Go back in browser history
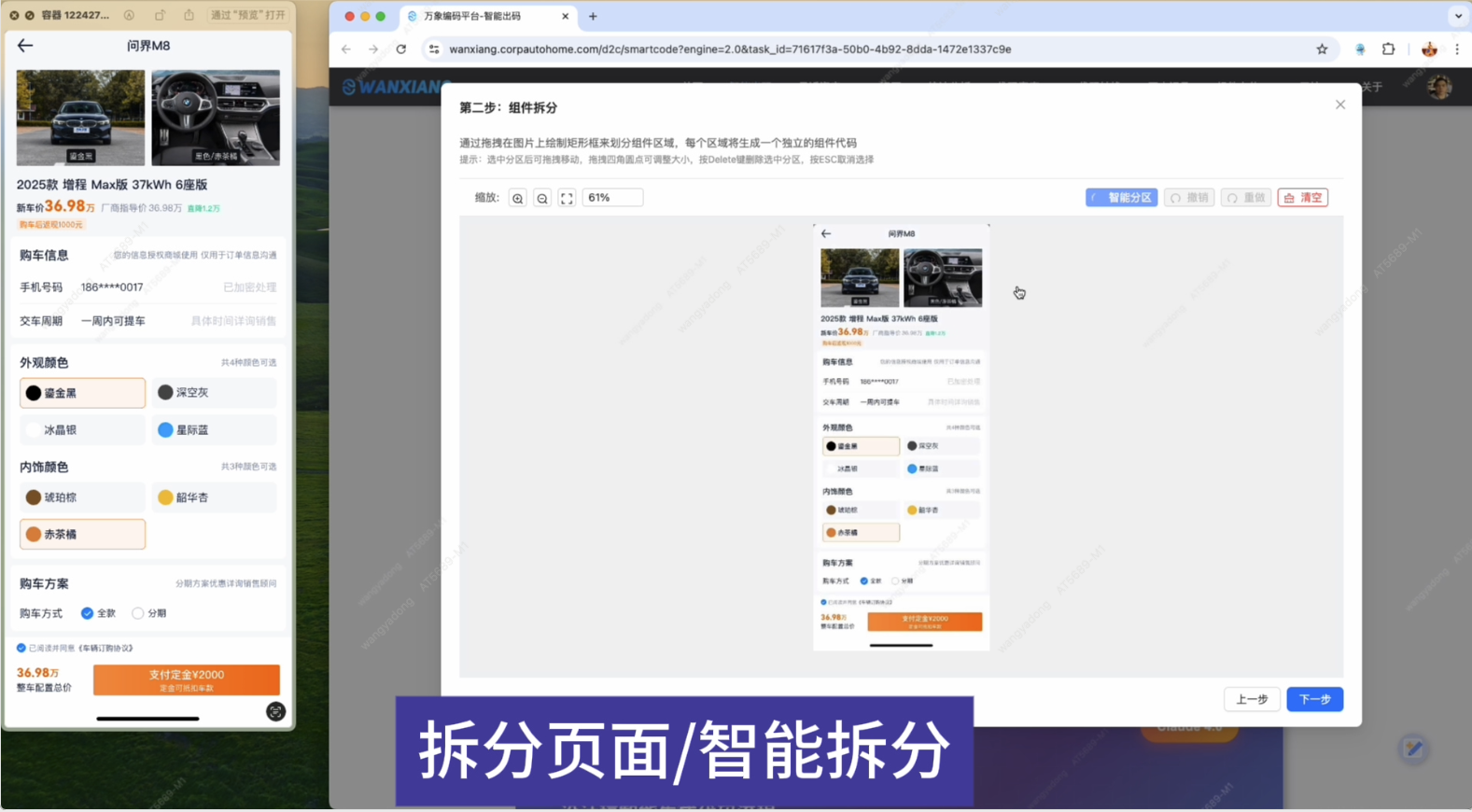The width and height of the screenshot is (1472, 812). point(346,49)
